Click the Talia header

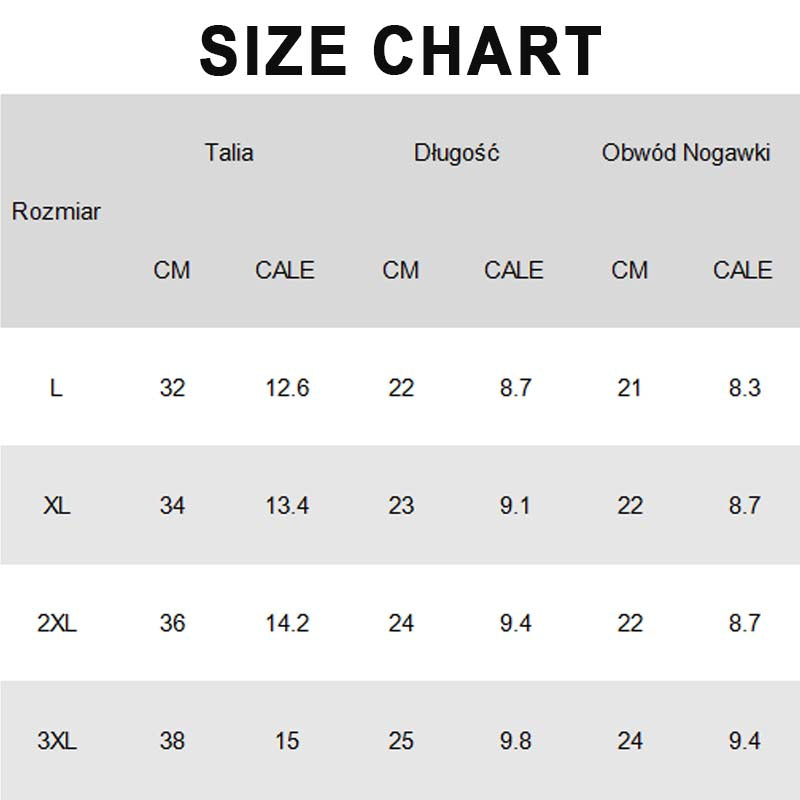pos(229,153)
